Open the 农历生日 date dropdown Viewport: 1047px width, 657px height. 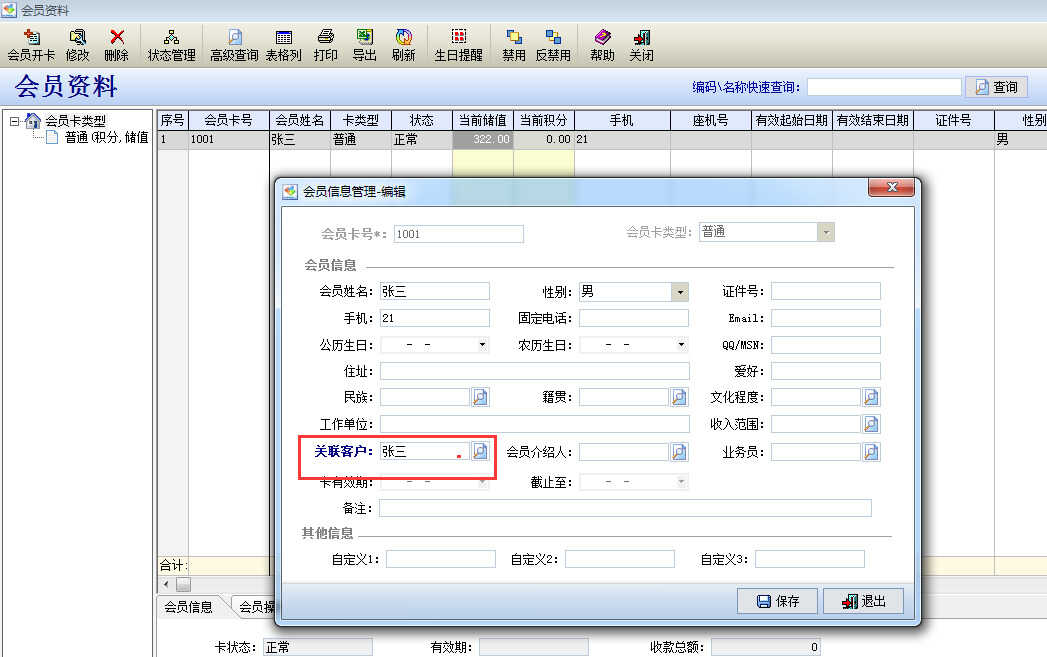[x=681, y=345]
